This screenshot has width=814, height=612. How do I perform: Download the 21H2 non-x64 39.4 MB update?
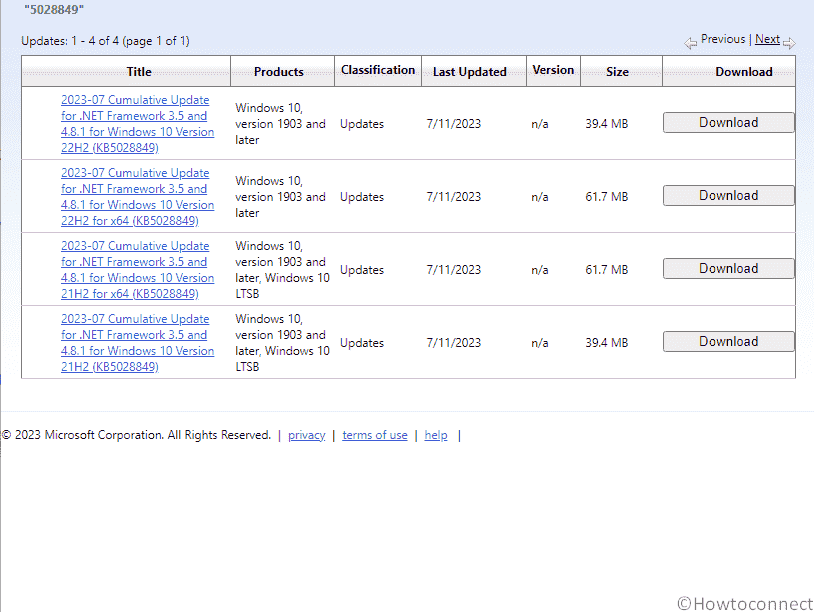[x=728, y=342]
